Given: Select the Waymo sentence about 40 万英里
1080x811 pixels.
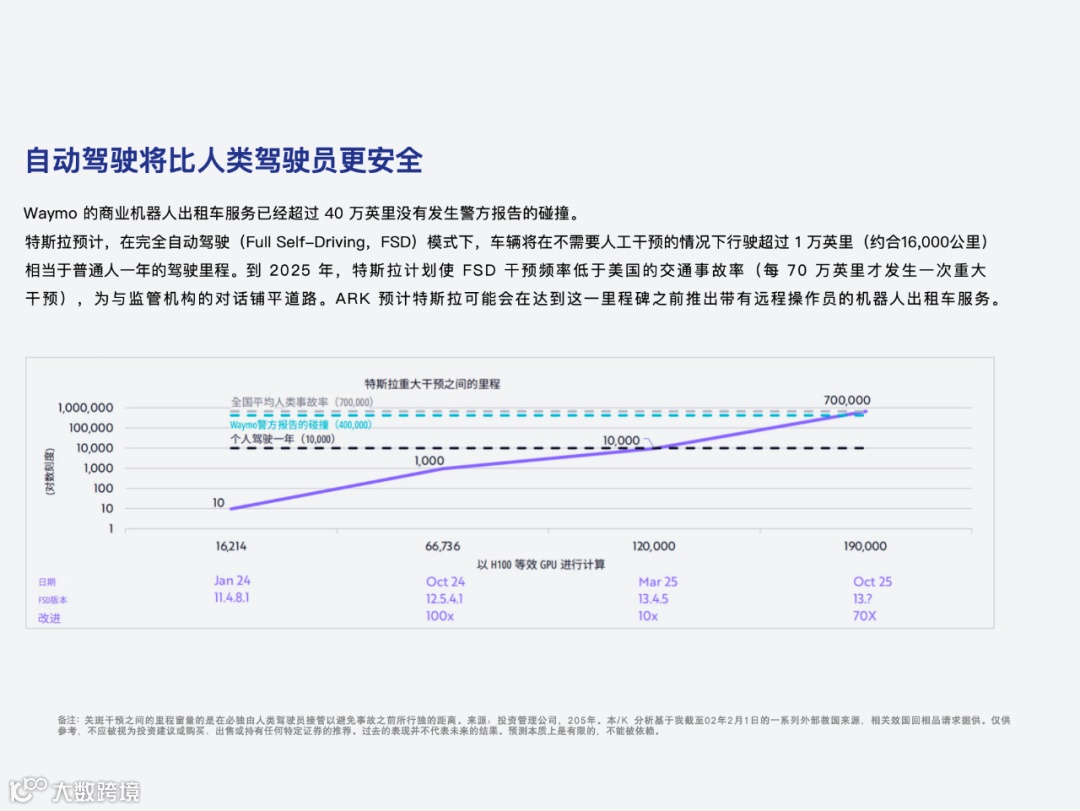Looking at the screenshot, I should (x=302, y=213).
